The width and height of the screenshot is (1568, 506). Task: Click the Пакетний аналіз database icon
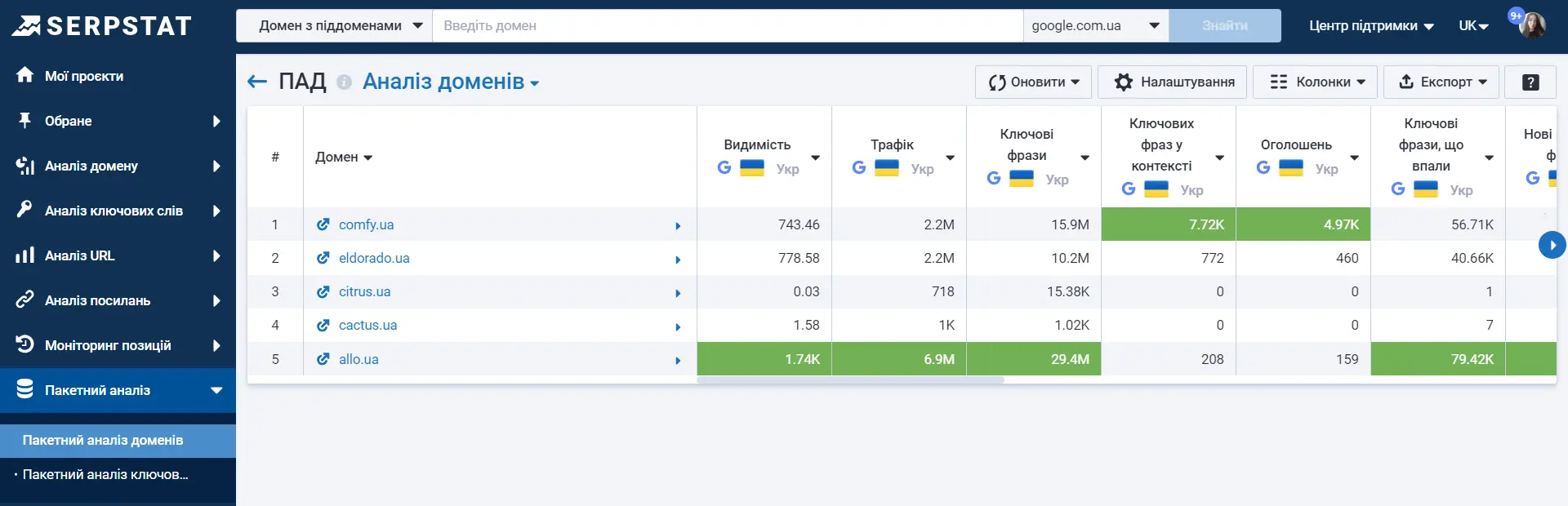tap(25, 389)
